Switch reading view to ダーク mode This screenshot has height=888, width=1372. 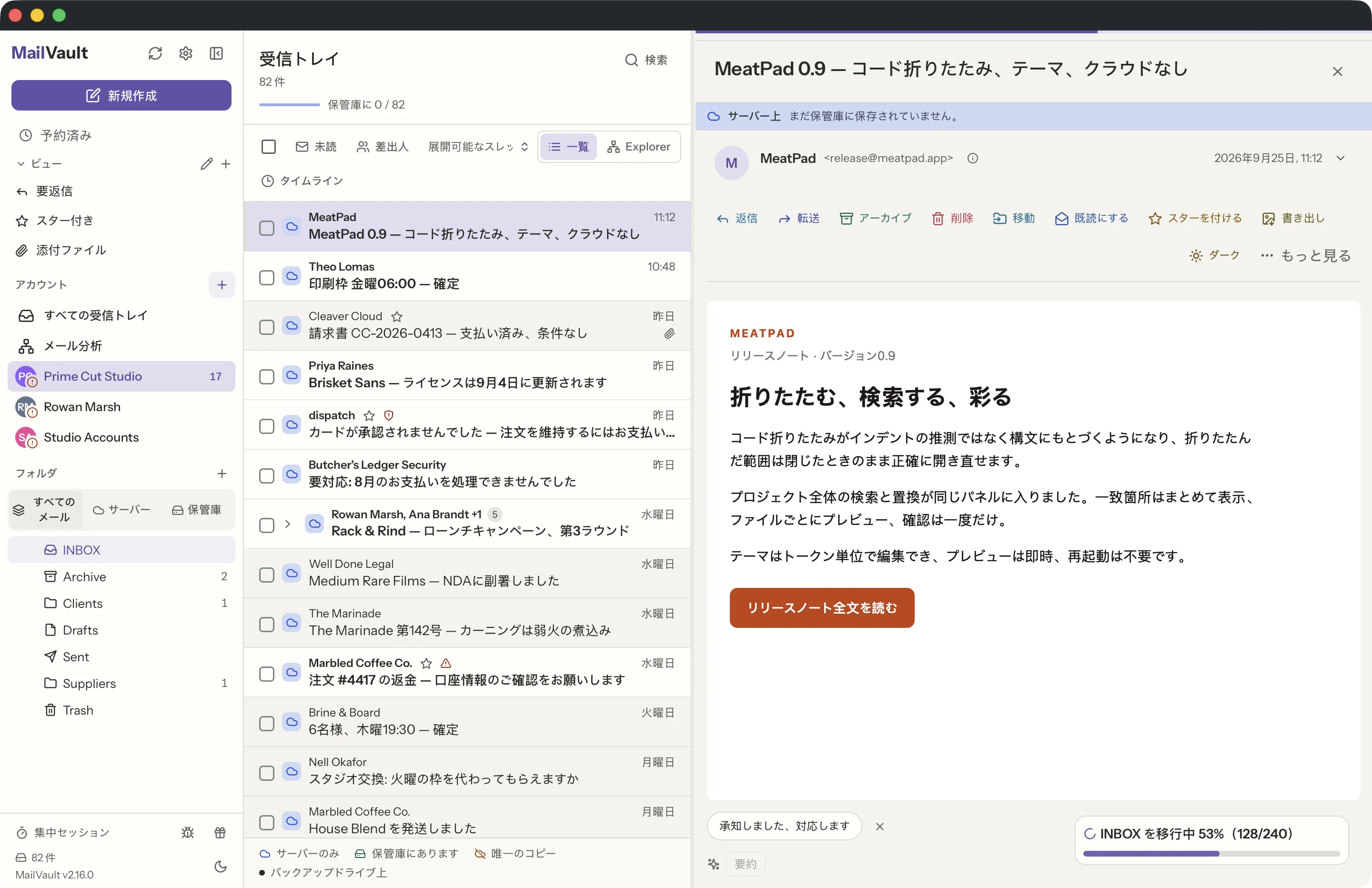click(1214, 255)
